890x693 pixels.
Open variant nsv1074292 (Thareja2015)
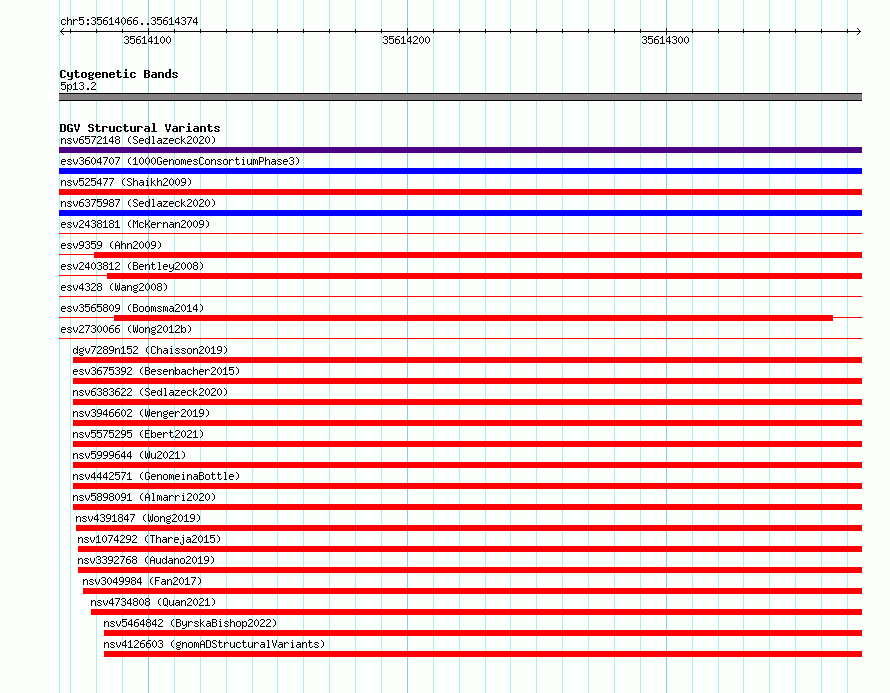pos(149,539)
